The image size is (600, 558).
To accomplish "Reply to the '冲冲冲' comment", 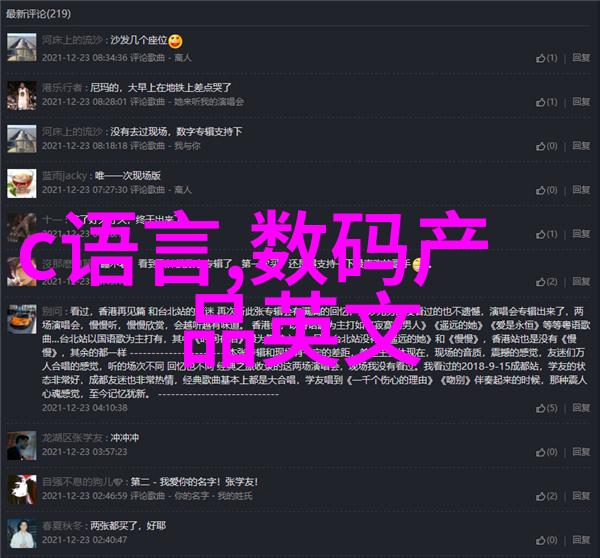I will coord(581,452).
